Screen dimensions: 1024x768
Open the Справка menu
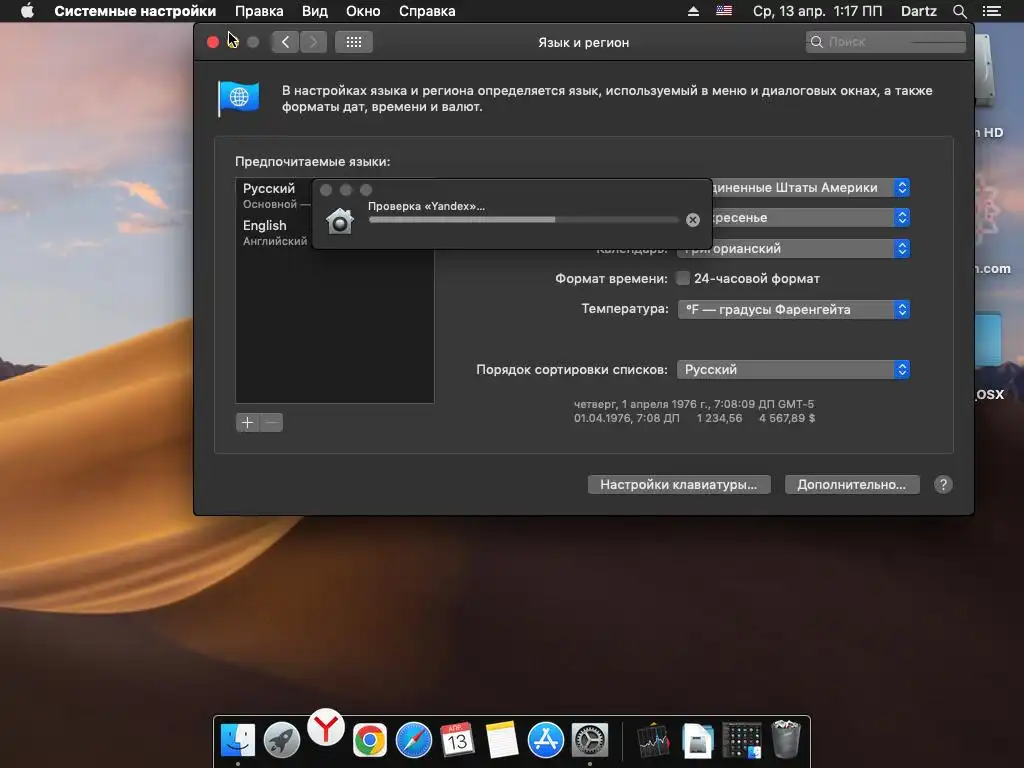[x=427, y=11]
